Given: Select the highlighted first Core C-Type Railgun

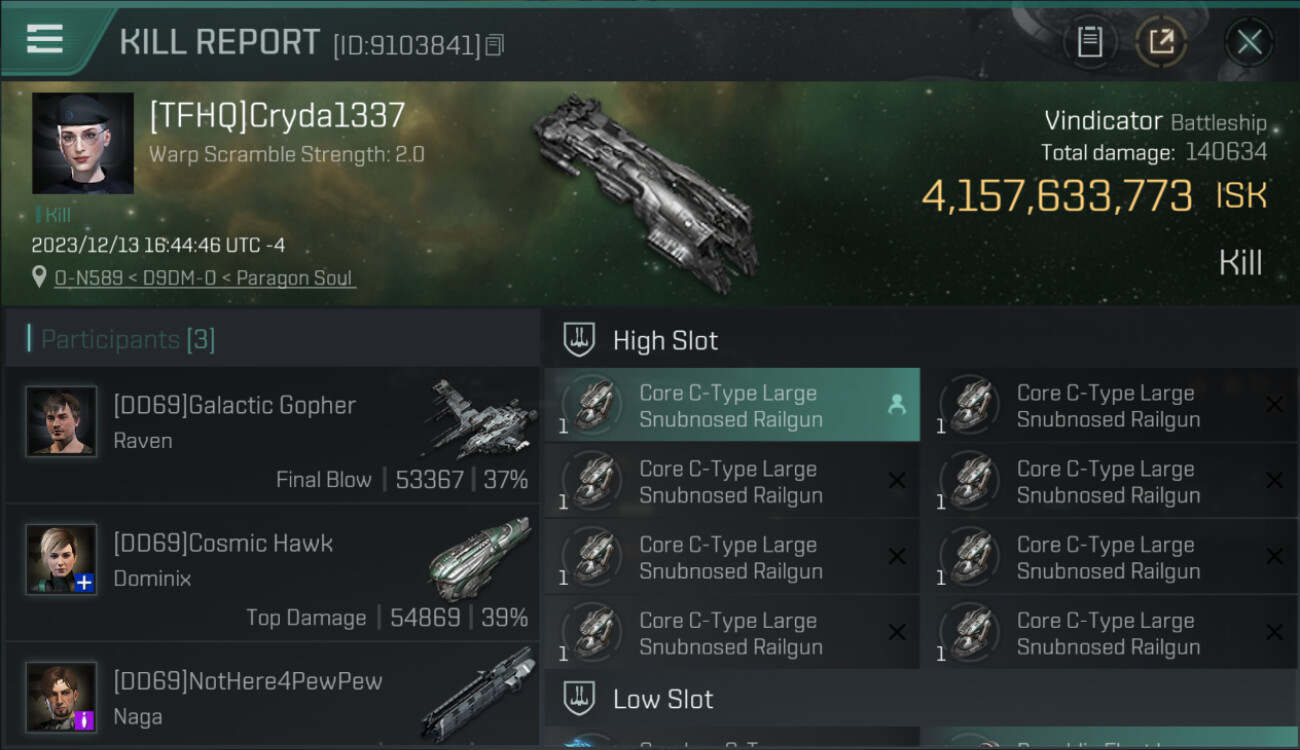Looking at the screenshot, I should tap(730, 406).
